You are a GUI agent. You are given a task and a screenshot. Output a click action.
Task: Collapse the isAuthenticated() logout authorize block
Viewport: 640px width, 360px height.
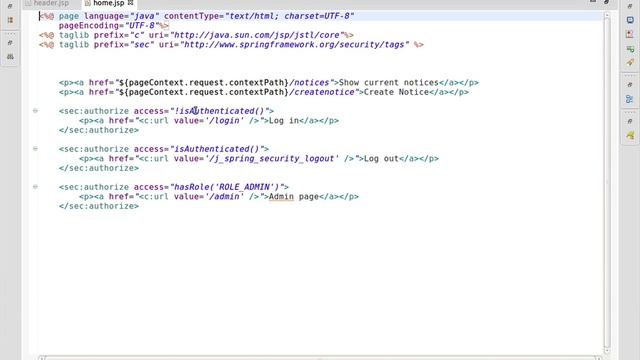[36, 149]
